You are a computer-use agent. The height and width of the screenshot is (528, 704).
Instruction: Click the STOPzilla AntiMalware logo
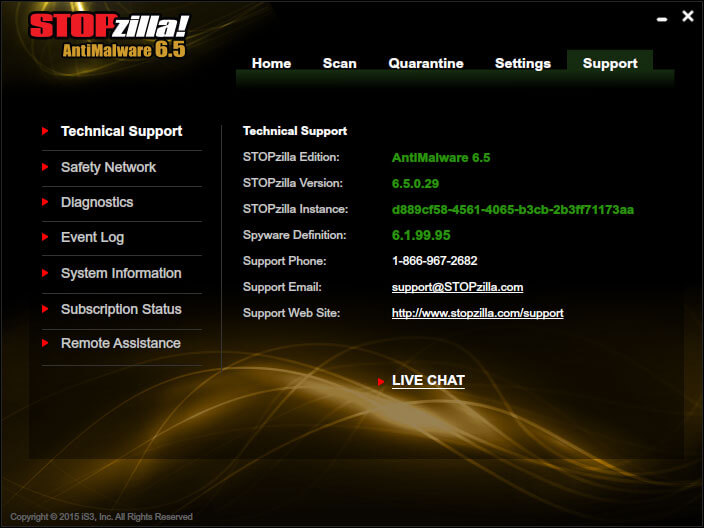(109, 35)
